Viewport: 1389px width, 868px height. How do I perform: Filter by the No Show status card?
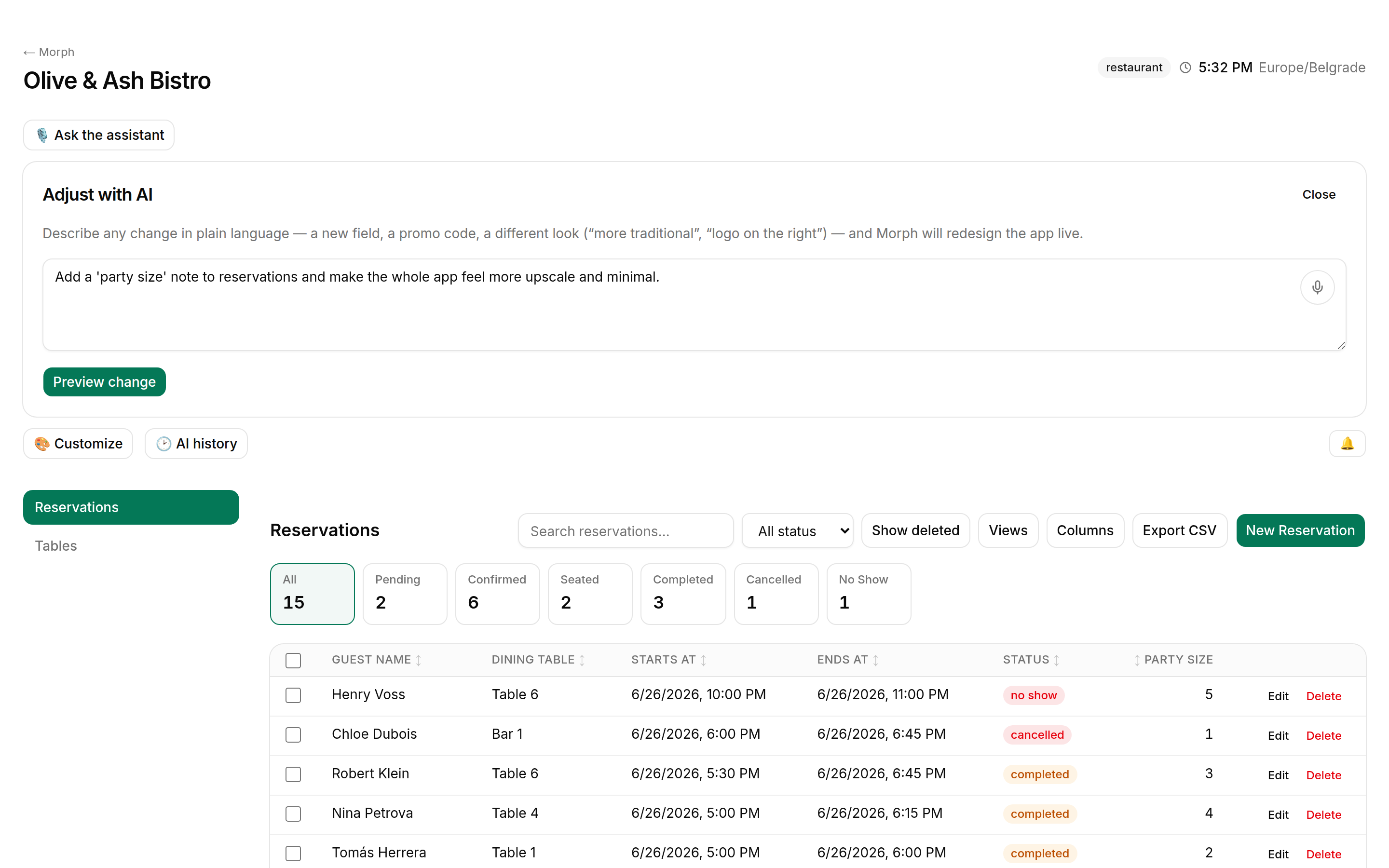[869, 594]
